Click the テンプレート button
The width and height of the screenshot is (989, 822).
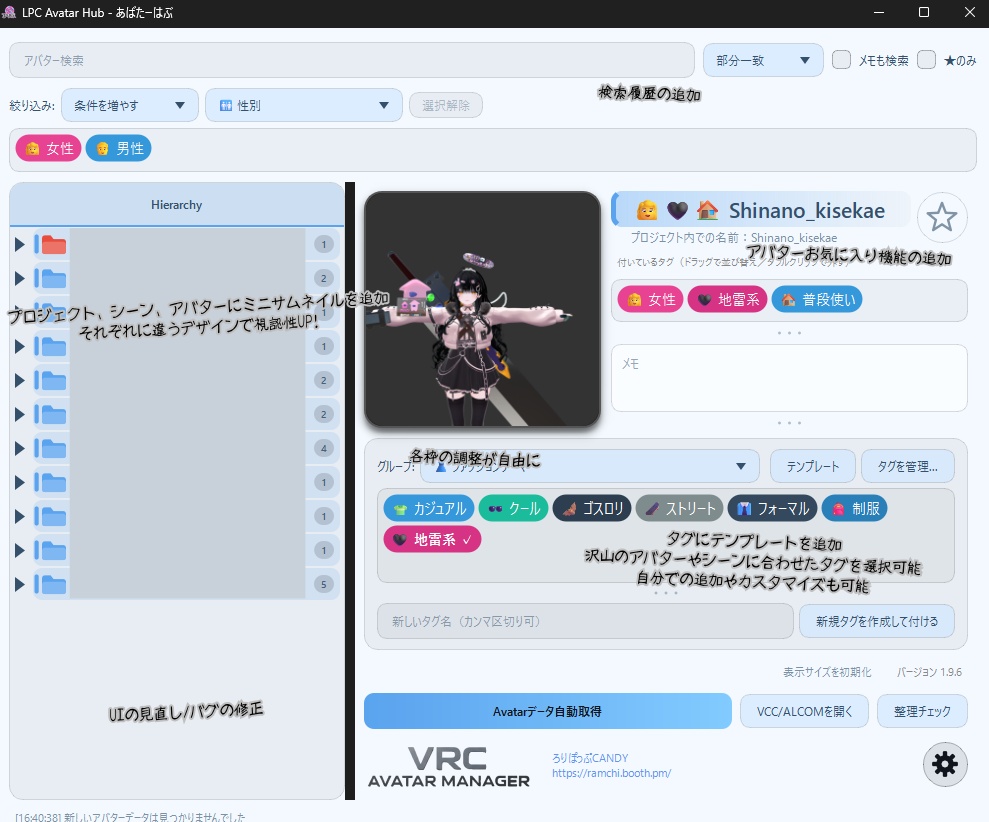812,466
